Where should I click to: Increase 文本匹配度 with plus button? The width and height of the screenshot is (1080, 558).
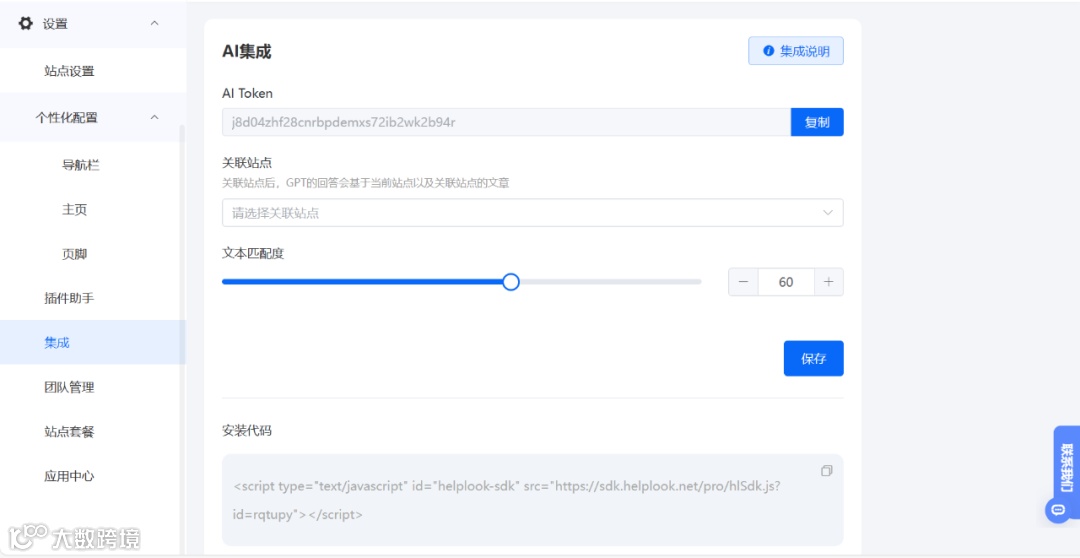coord(829,282)
